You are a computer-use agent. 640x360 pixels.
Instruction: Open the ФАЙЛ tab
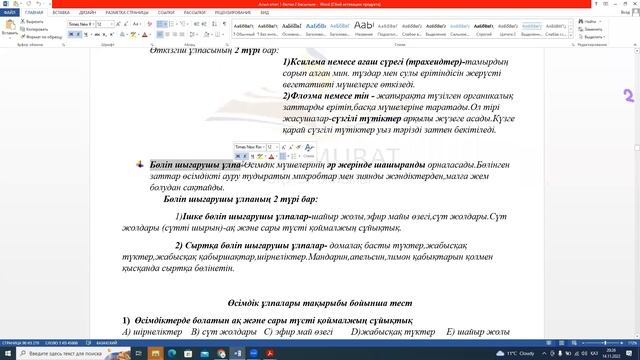[x=9, y=13]
